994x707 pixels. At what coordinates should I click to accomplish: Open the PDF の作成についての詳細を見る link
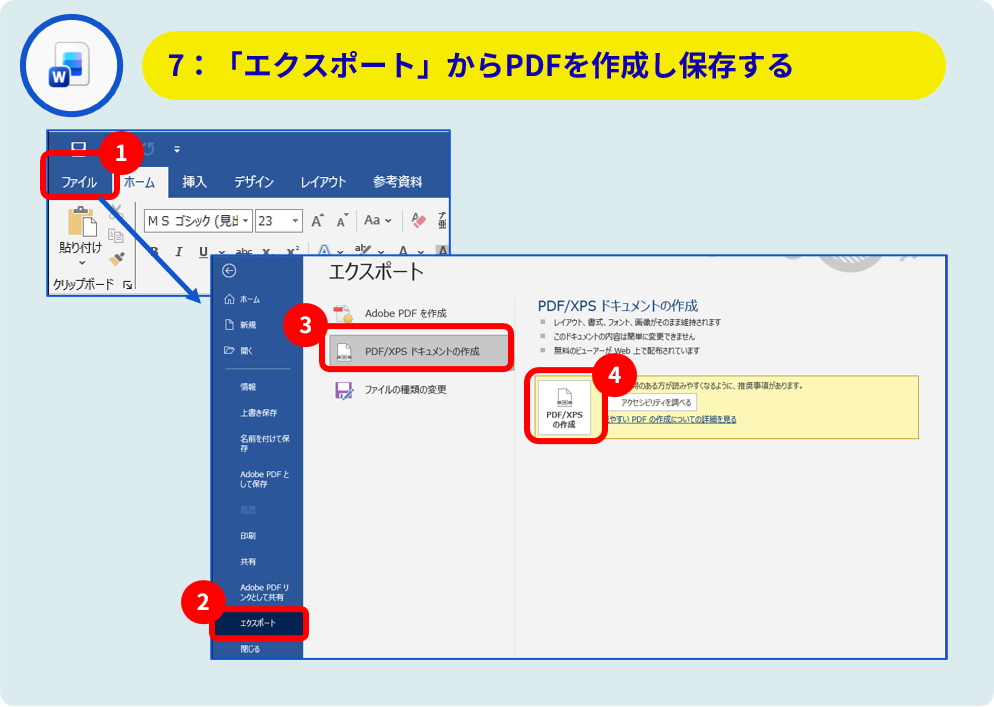point(672,420)
